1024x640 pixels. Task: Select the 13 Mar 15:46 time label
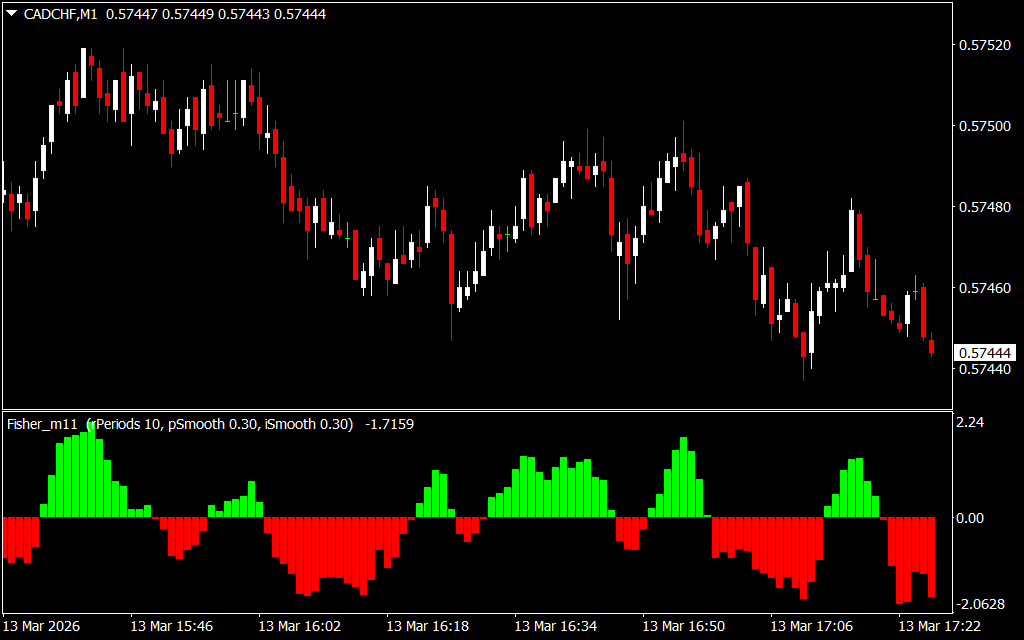pyautogui.click(x=172, y=626)
